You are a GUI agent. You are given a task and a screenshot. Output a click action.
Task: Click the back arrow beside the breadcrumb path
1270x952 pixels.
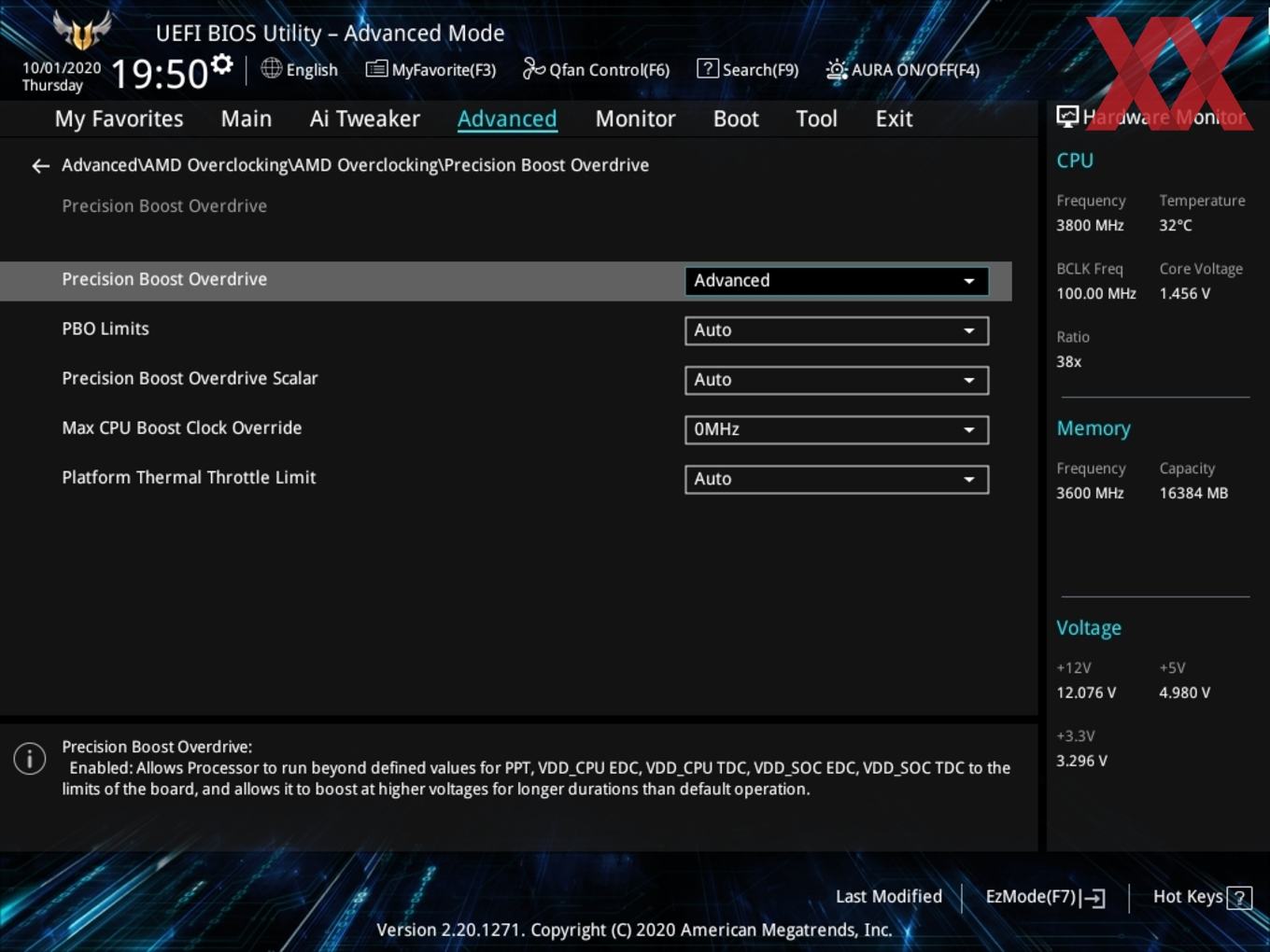click(40, 166)
